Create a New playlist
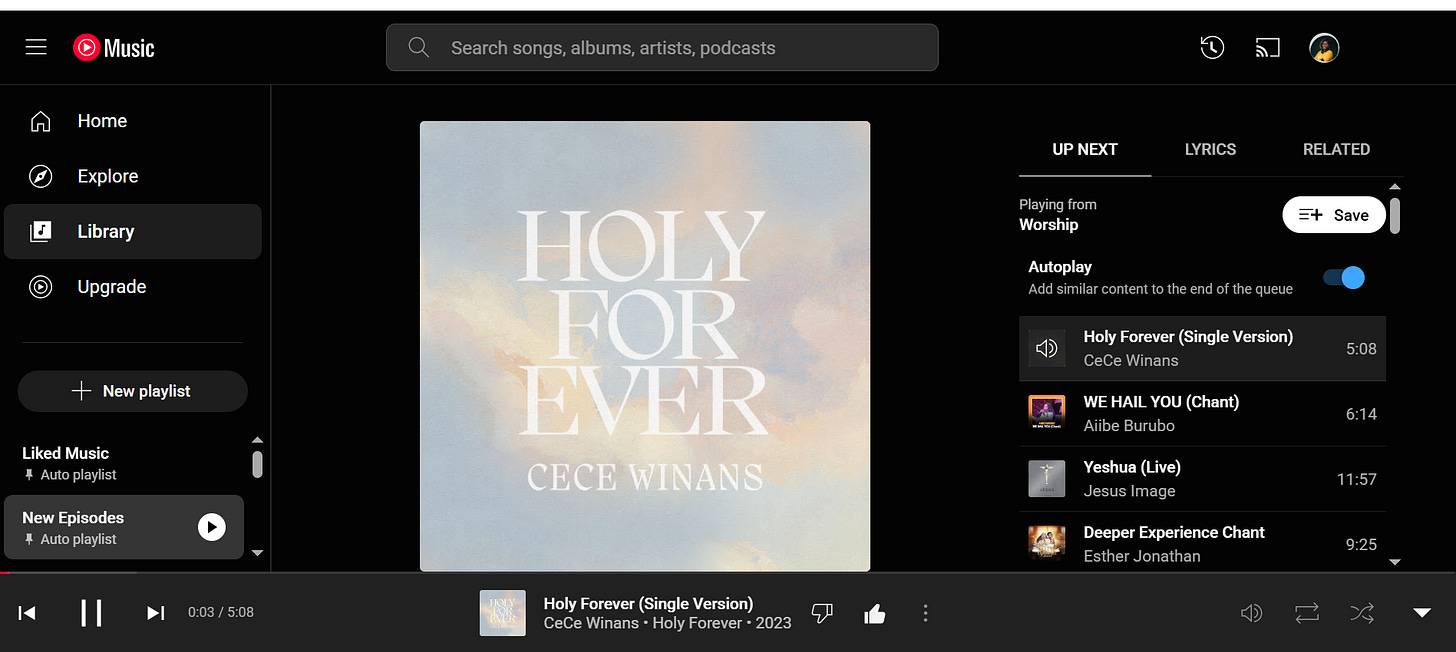 pos(132,391)
